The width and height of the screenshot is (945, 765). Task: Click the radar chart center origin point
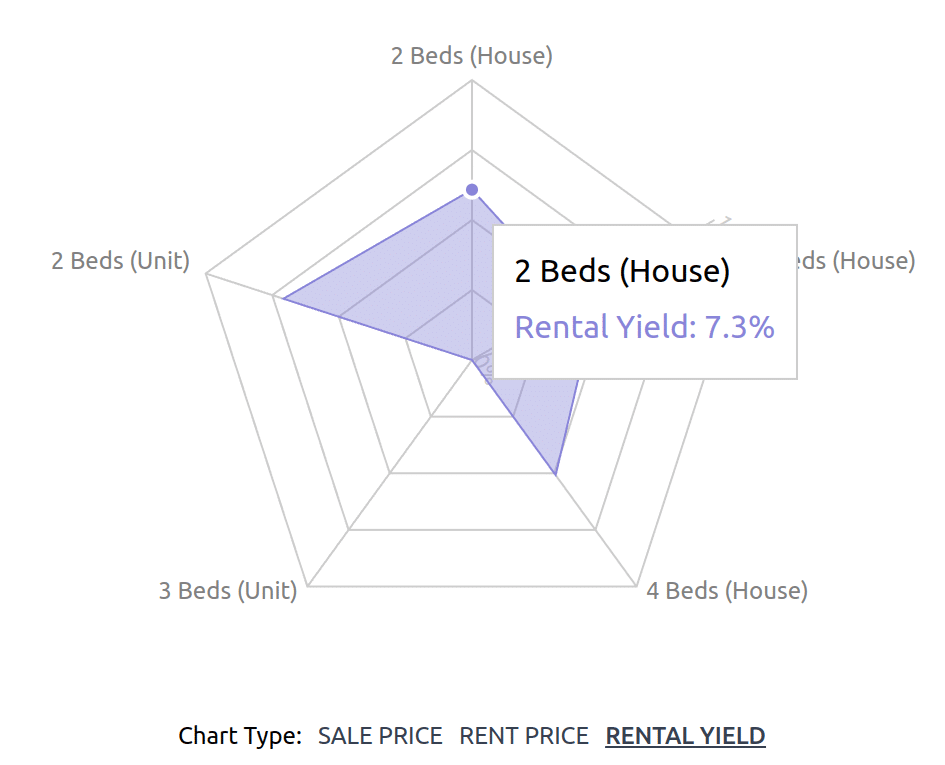[472, 360]
